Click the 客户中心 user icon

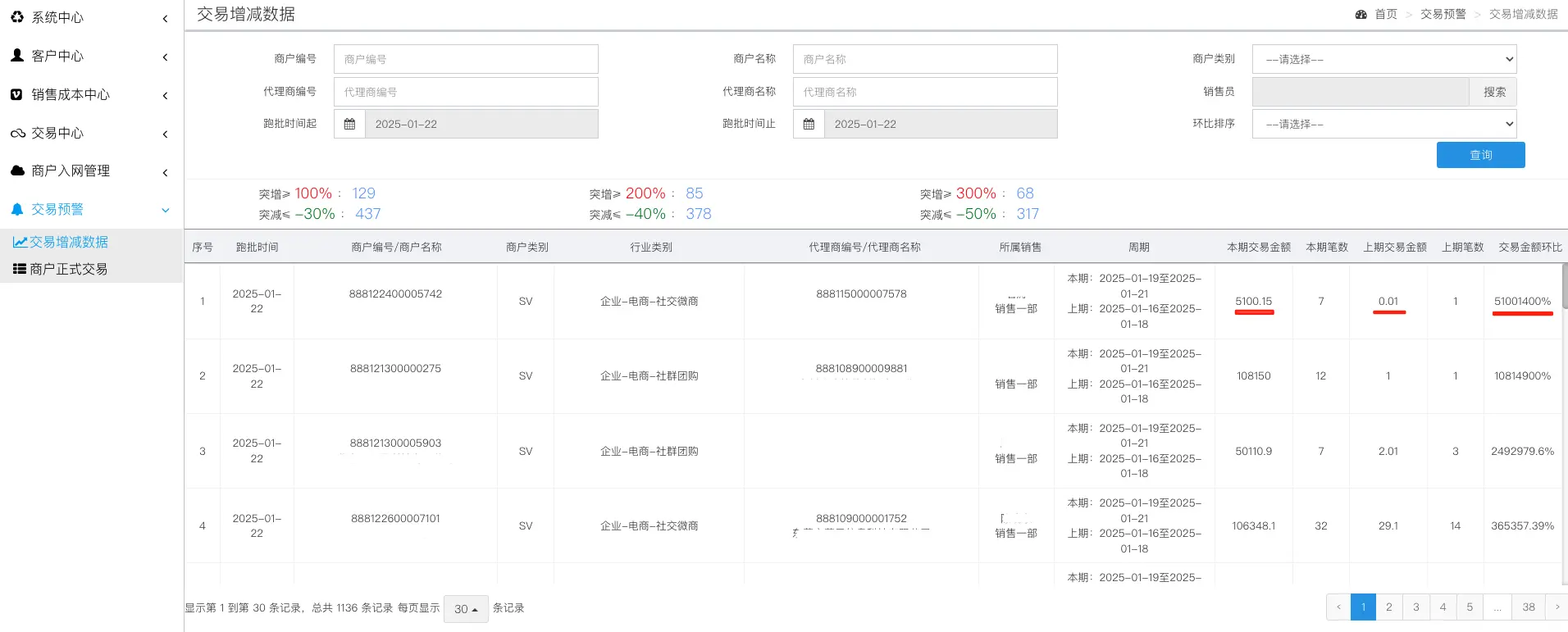point(17,56)
